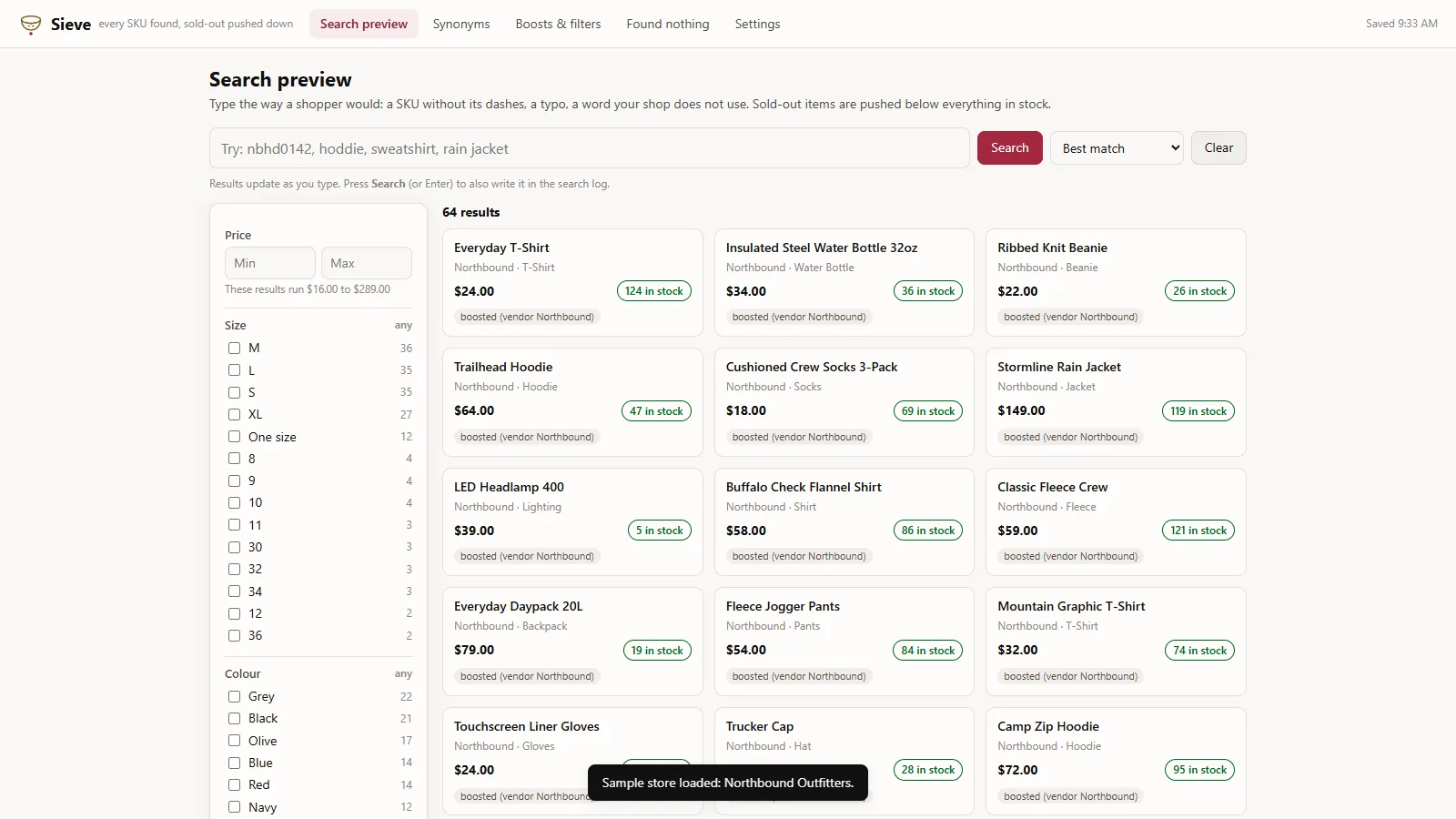The width and height of the screenshot is (1456, 819).
Task: Click the Min price field
Action: point(270,263)
